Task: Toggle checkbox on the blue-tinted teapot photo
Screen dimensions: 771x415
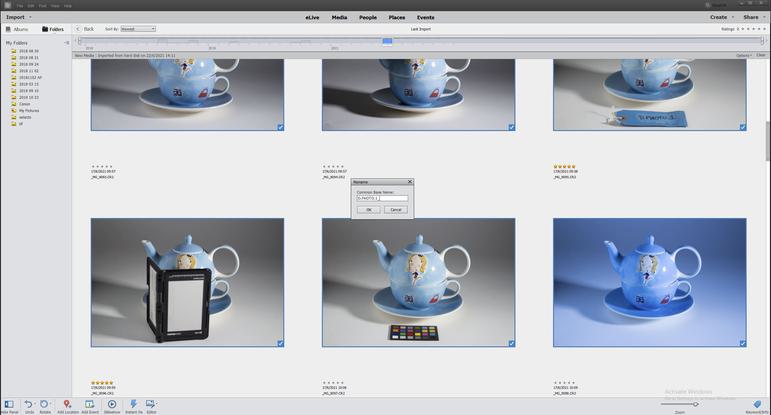Action: (x=743, y=343)
